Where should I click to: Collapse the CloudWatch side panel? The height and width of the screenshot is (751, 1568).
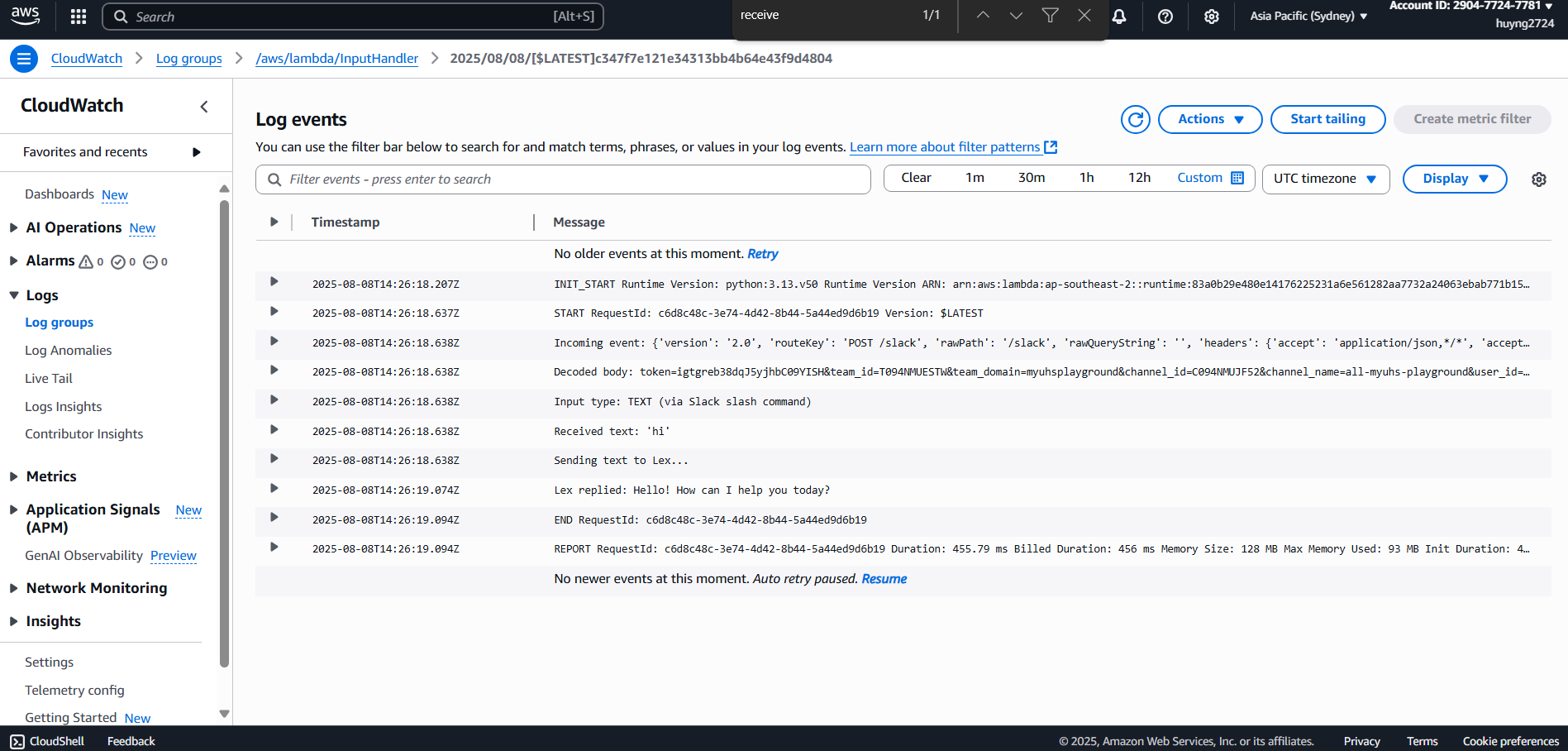[x=204, y=106]
